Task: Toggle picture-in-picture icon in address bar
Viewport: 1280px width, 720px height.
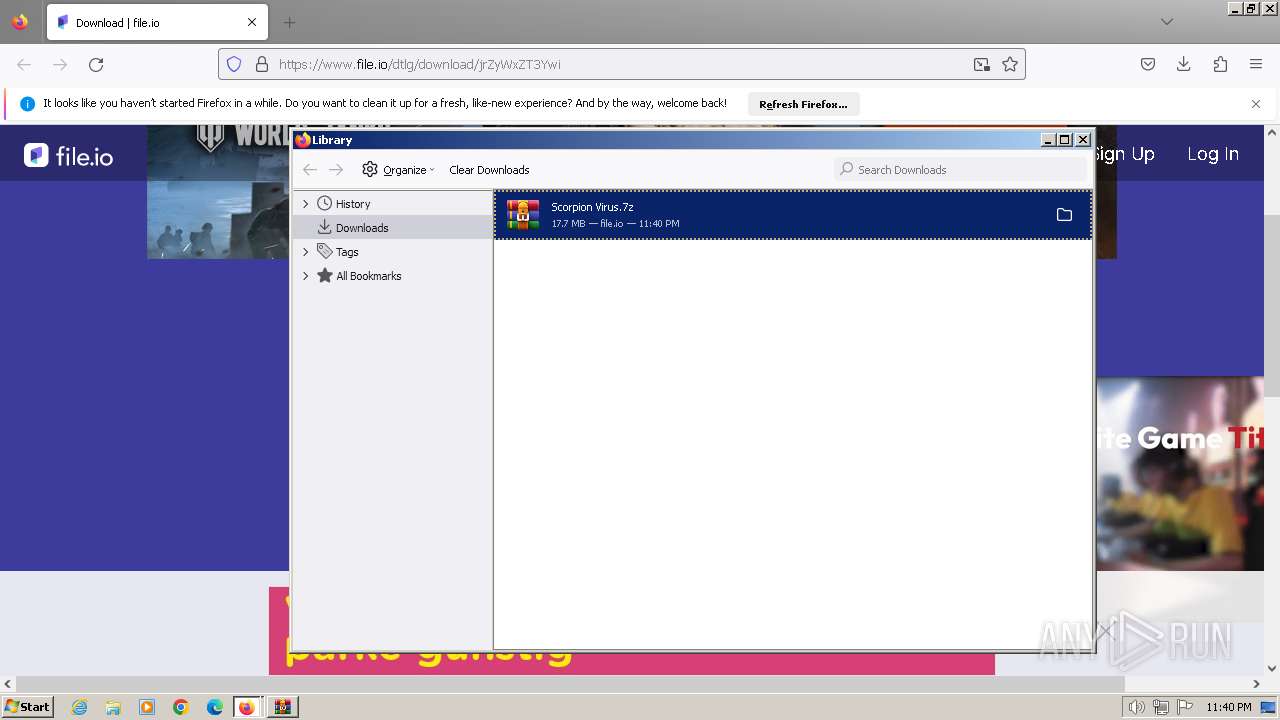Action: (982, 64)
